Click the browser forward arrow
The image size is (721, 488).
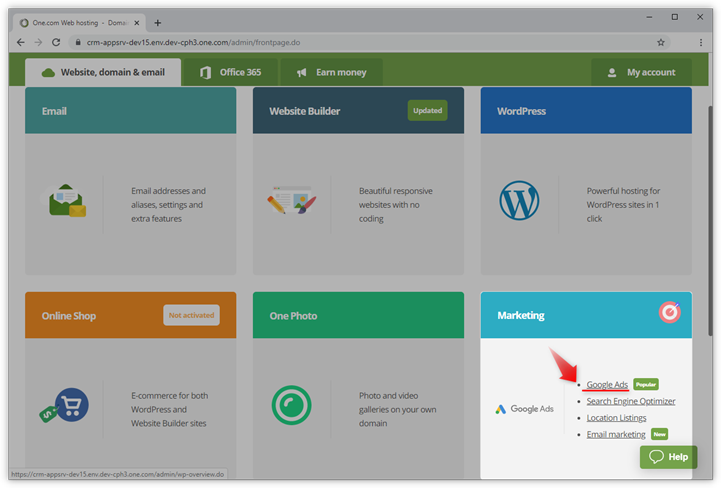click(38, 42)
